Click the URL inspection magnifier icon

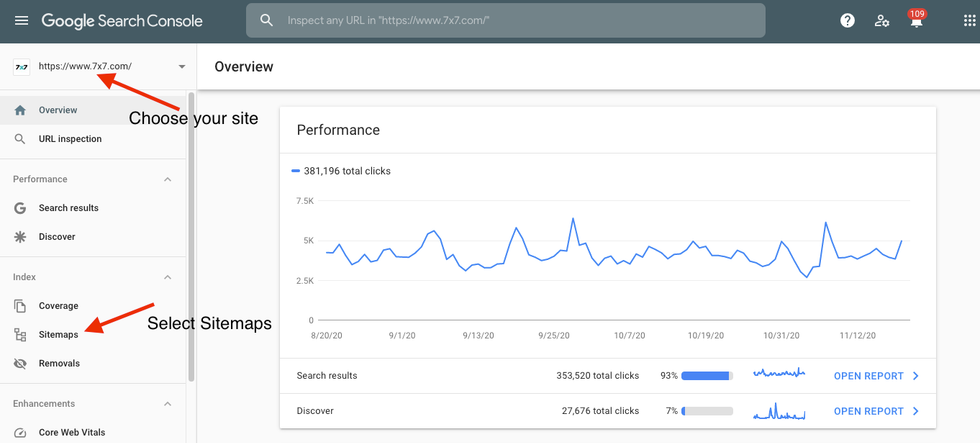pyautogui.click(x=20, y=139)
